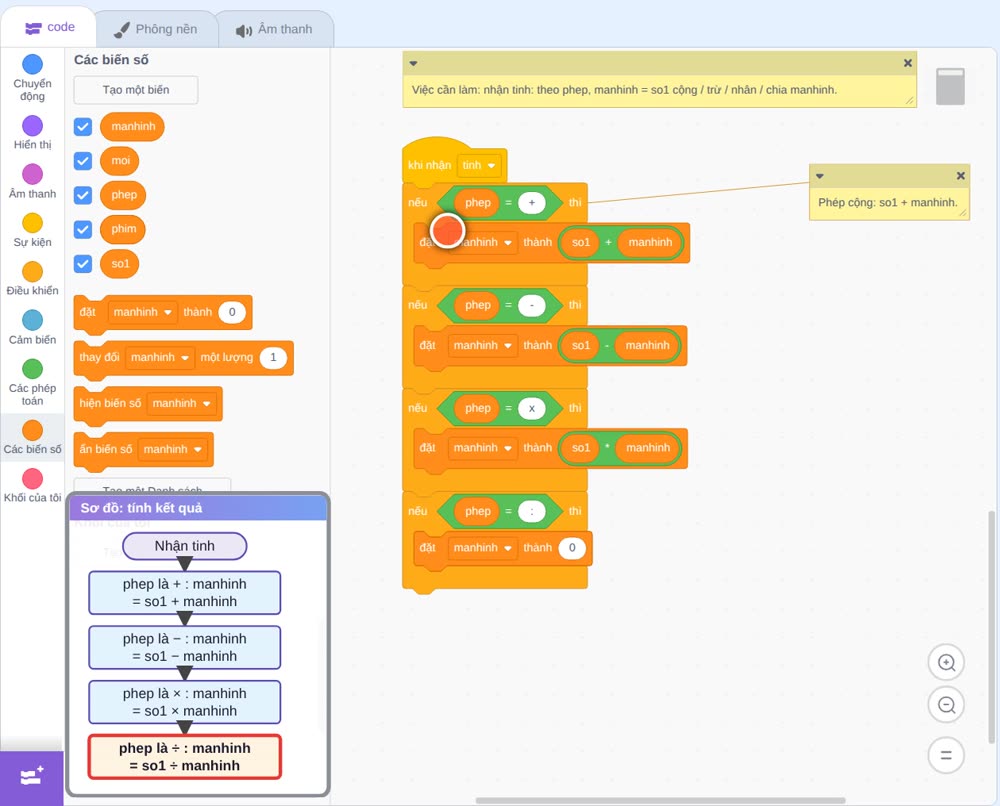Open the Cảm biến block category
1000x806 pixels.
coord(32,328)
